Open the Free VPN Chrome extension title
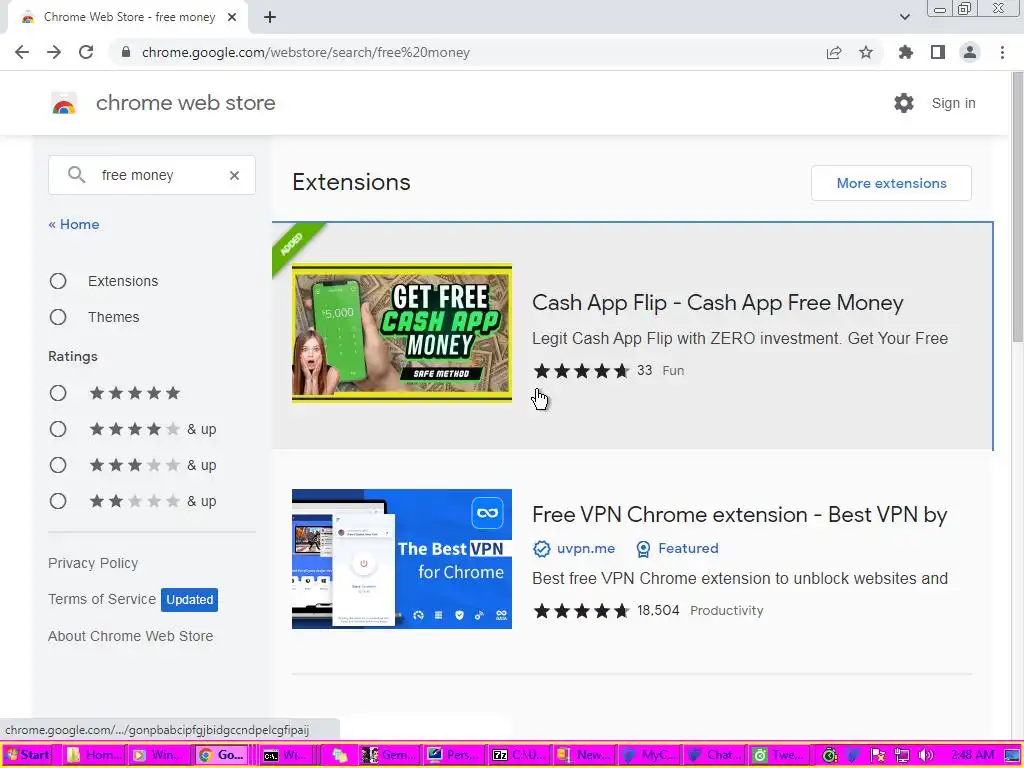Image resolution: width=1024 pixels, height=768 pixels. 740,515
